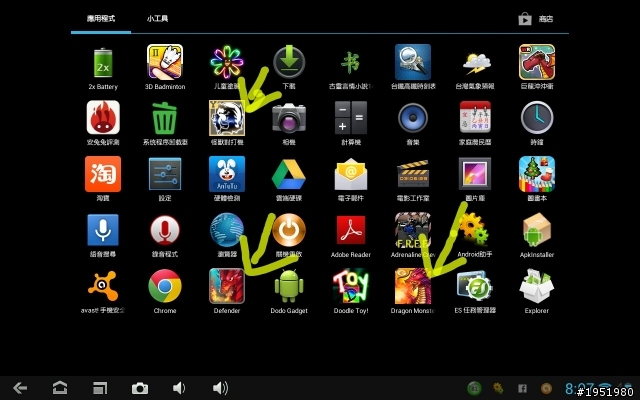Tap the screenshot camera button in navbar

[x=140, y=388]
